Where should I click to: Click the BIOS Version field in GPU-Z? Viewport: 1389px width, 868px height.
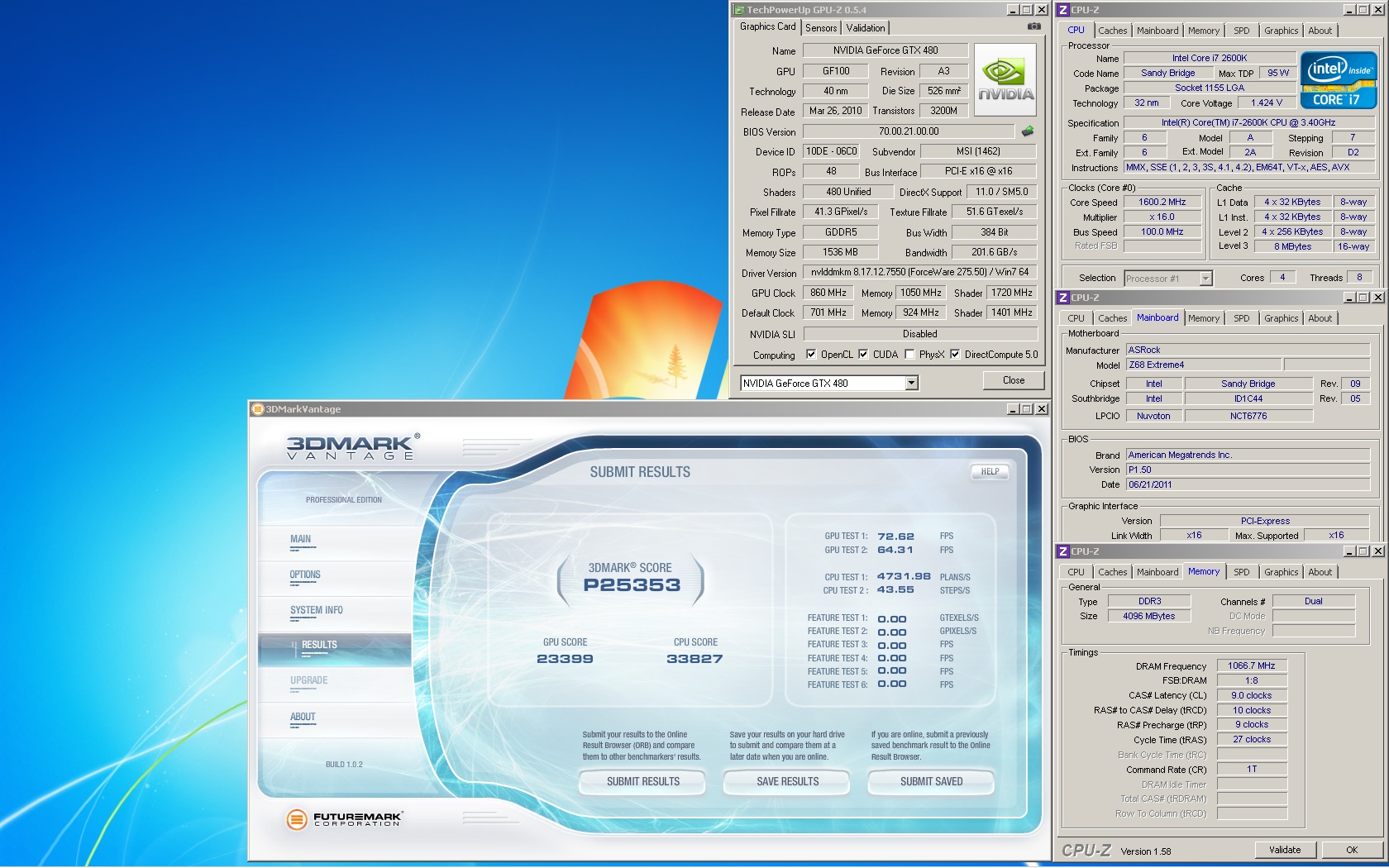coord(908,131)
